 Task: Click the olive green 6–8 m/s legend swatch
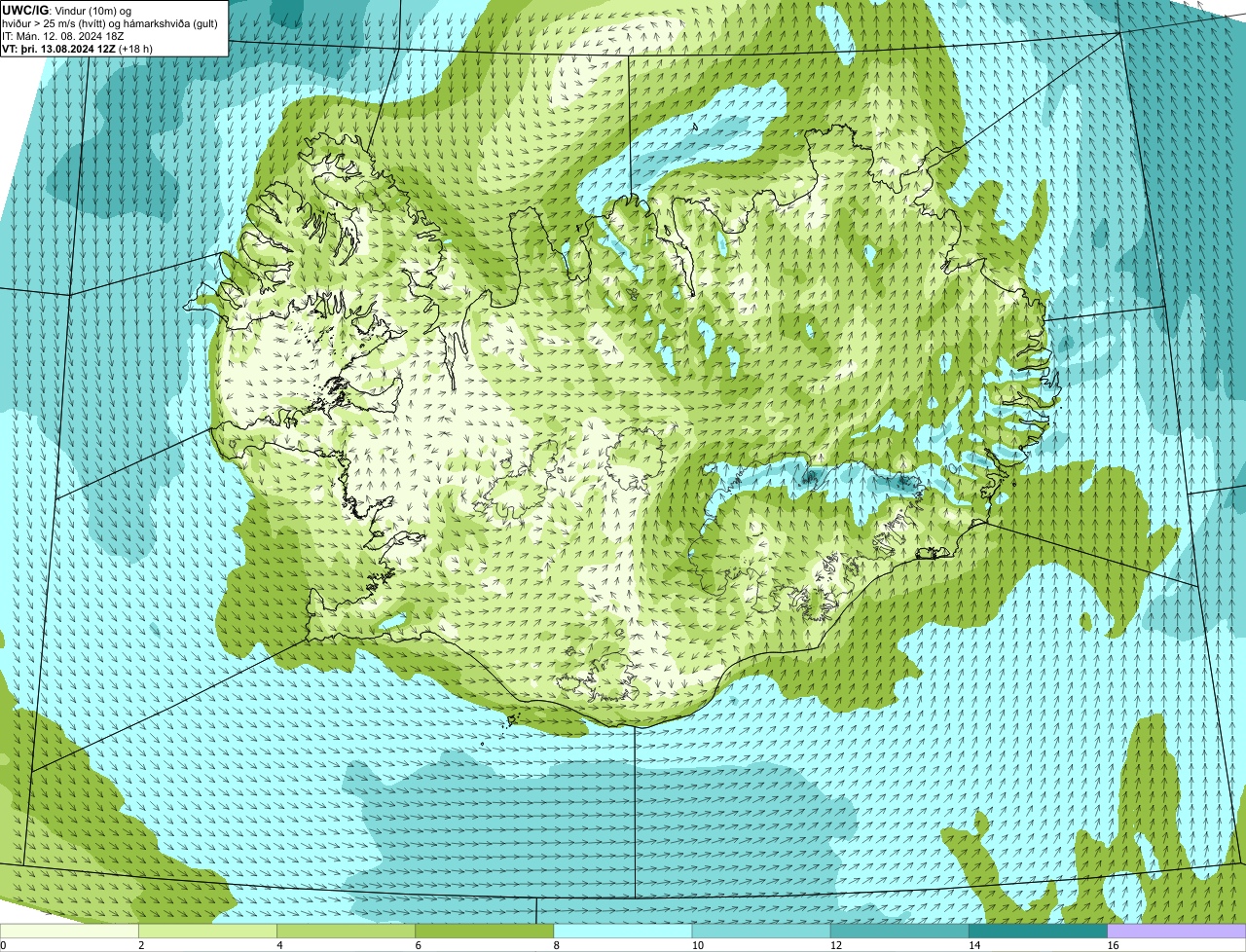click(x=485, y=931)
